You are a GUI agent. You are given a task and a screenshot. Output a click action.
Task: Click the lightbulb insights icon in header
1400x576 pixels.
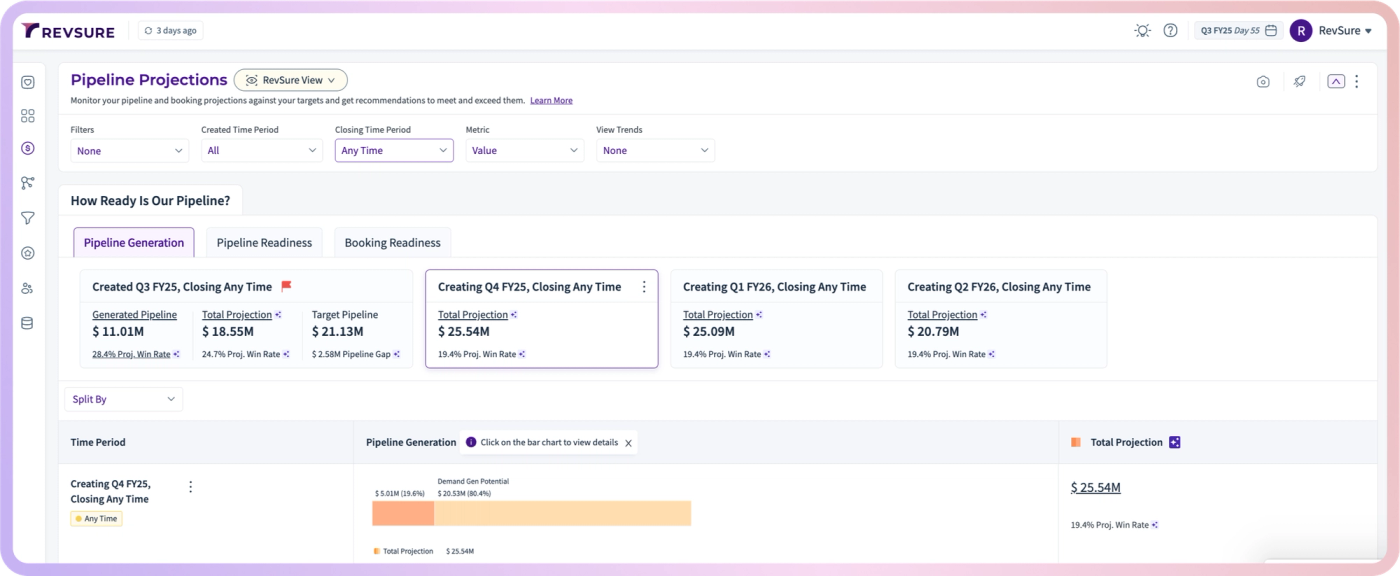pyautogui.click(x=1142, y=31)
